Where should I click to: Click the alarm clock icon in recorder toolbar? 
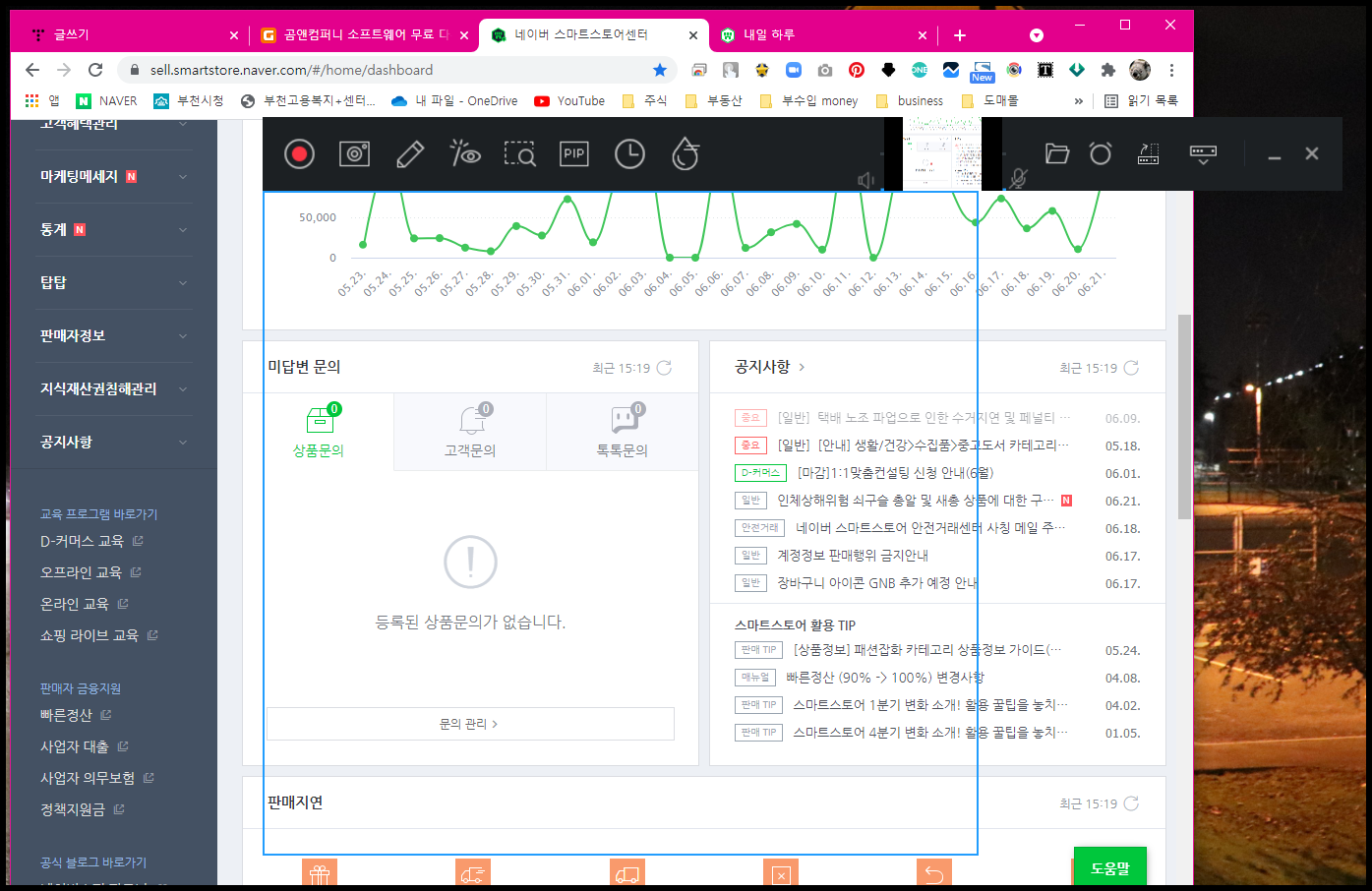pyautogui.click(x=1101, y=153)
